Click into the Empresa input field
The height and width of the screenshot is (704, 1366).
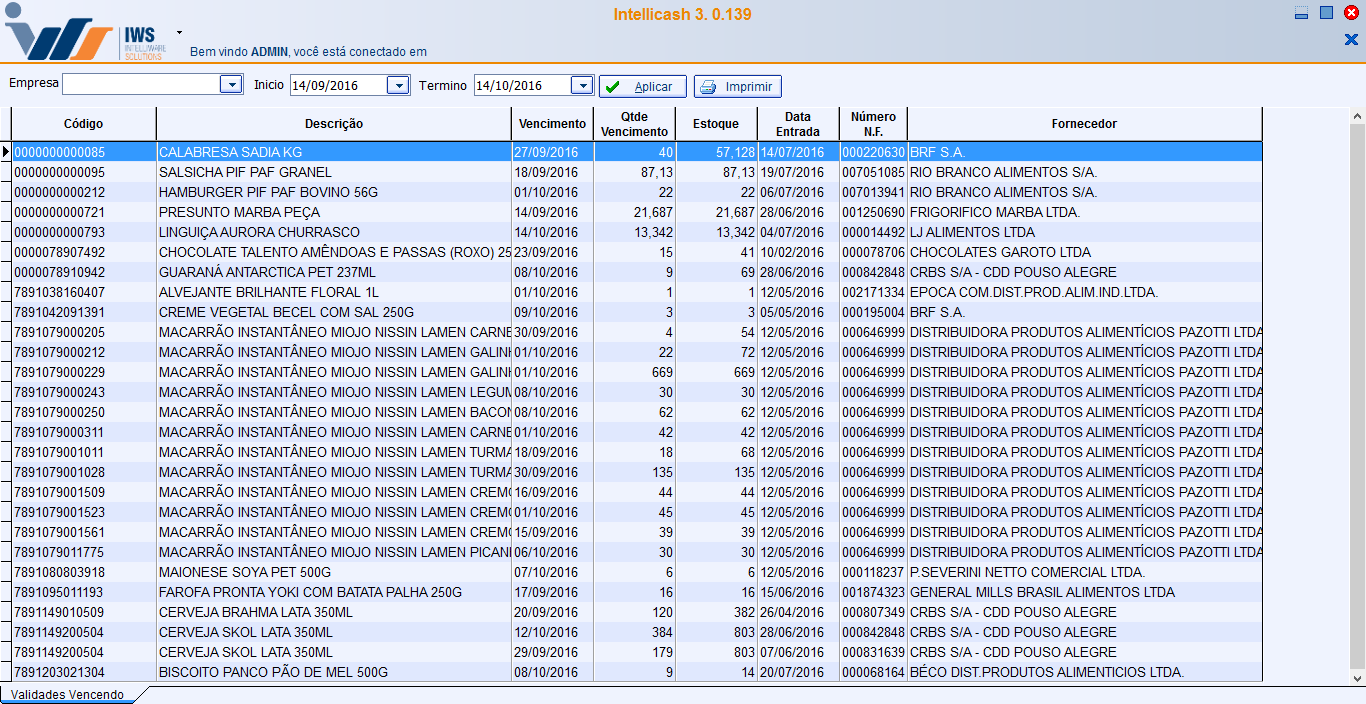tap(141, 85)
